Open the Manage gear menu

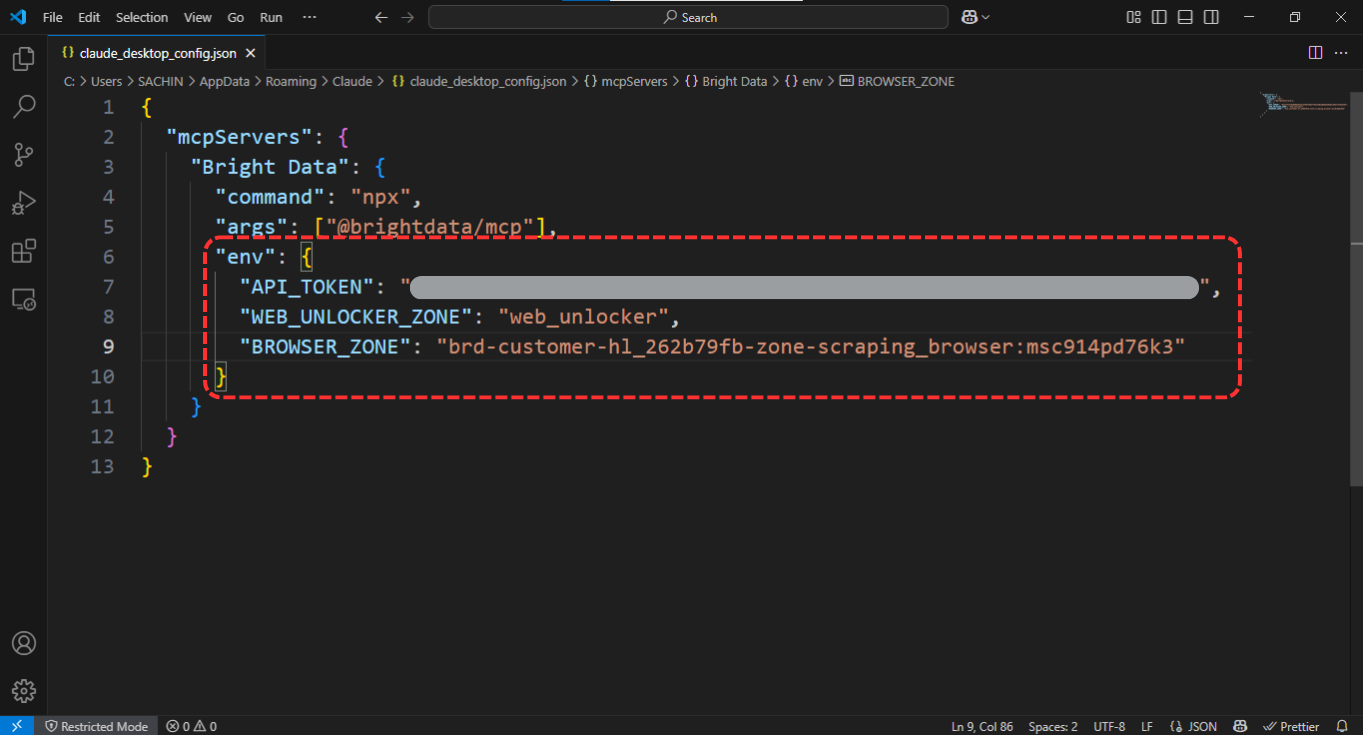point(23,691)
